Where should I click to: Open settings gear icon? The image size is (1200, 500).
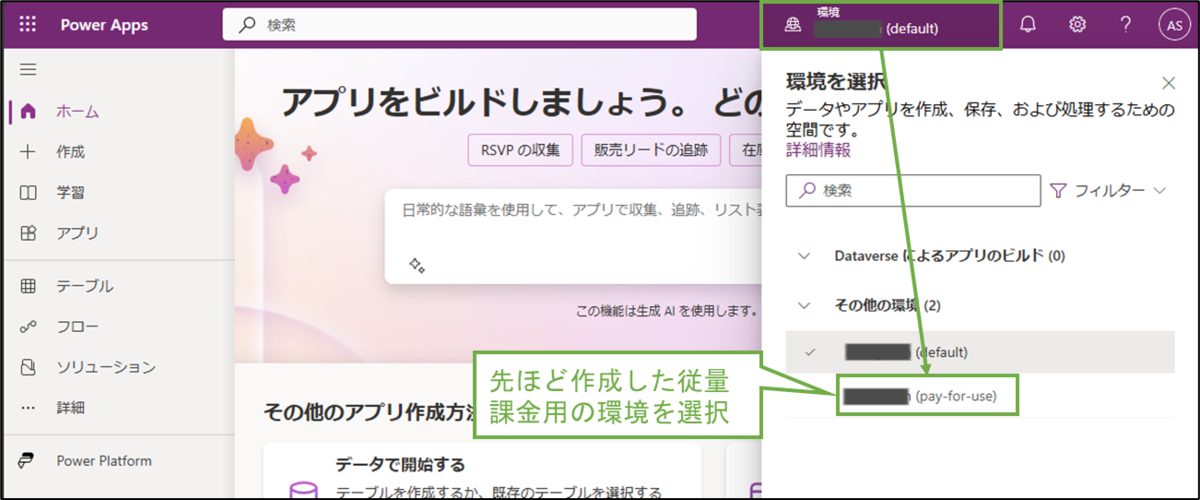(x=1078, y=25)
